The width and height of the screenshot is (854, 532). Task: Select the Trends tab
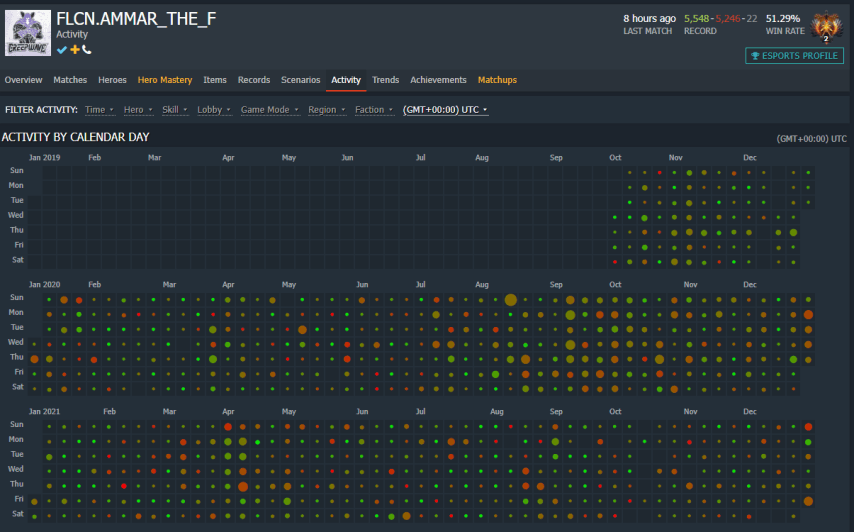coord(385,80)
